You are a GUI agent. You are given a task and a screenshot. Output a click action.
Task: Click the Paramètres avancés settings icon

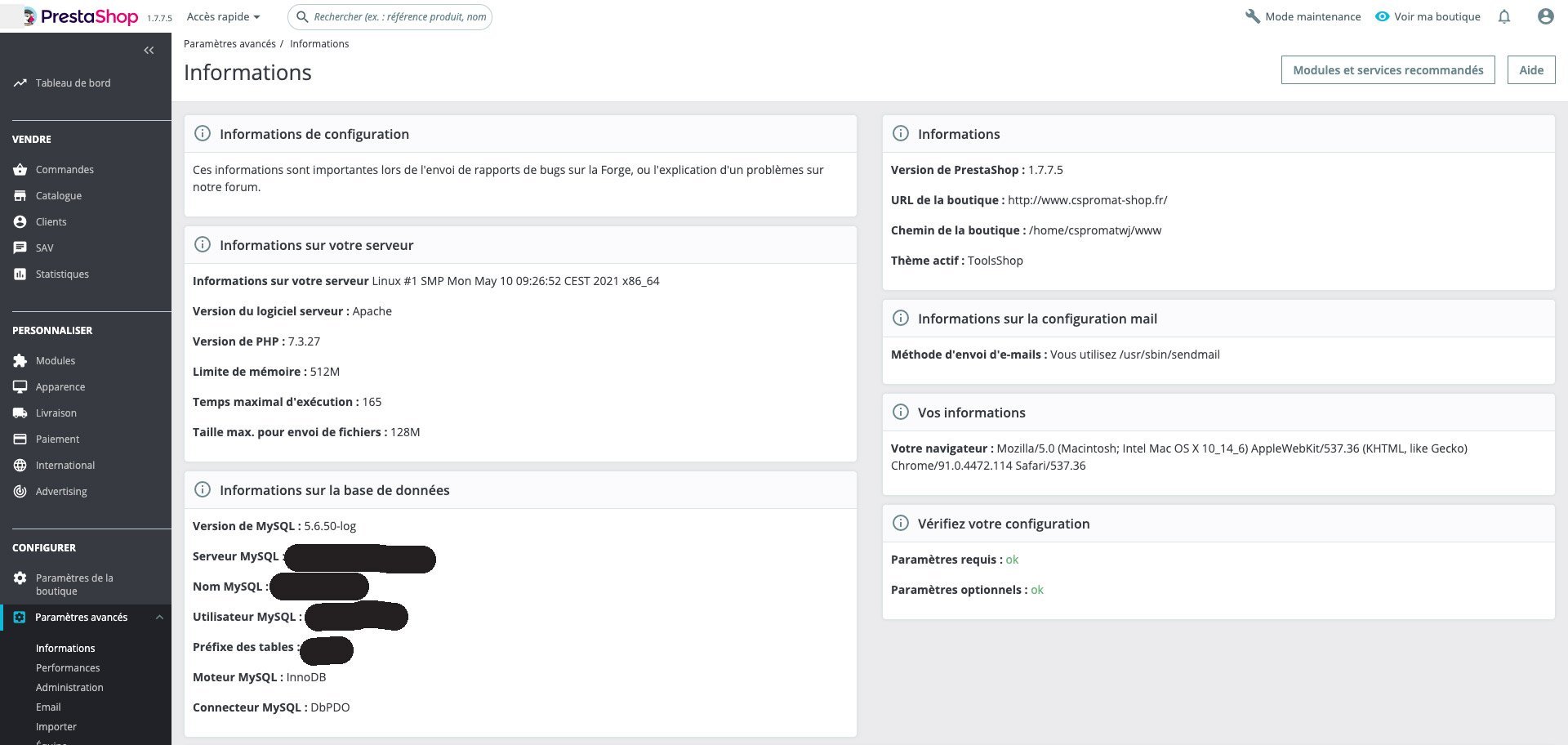(x=20, y=618)
